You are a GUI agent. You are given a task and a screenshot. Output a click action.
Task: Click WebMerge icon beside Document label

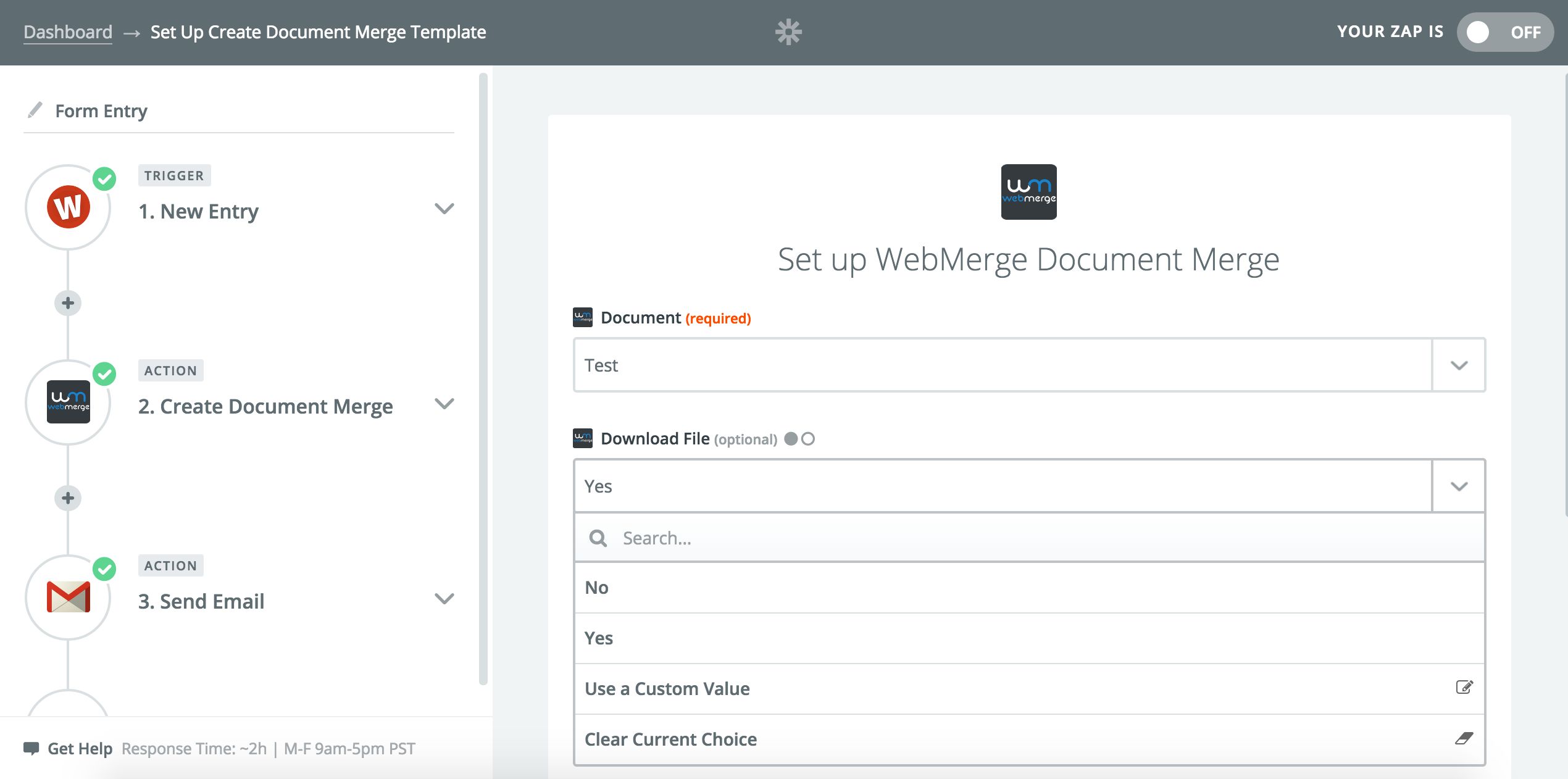(x=583, y=317)
